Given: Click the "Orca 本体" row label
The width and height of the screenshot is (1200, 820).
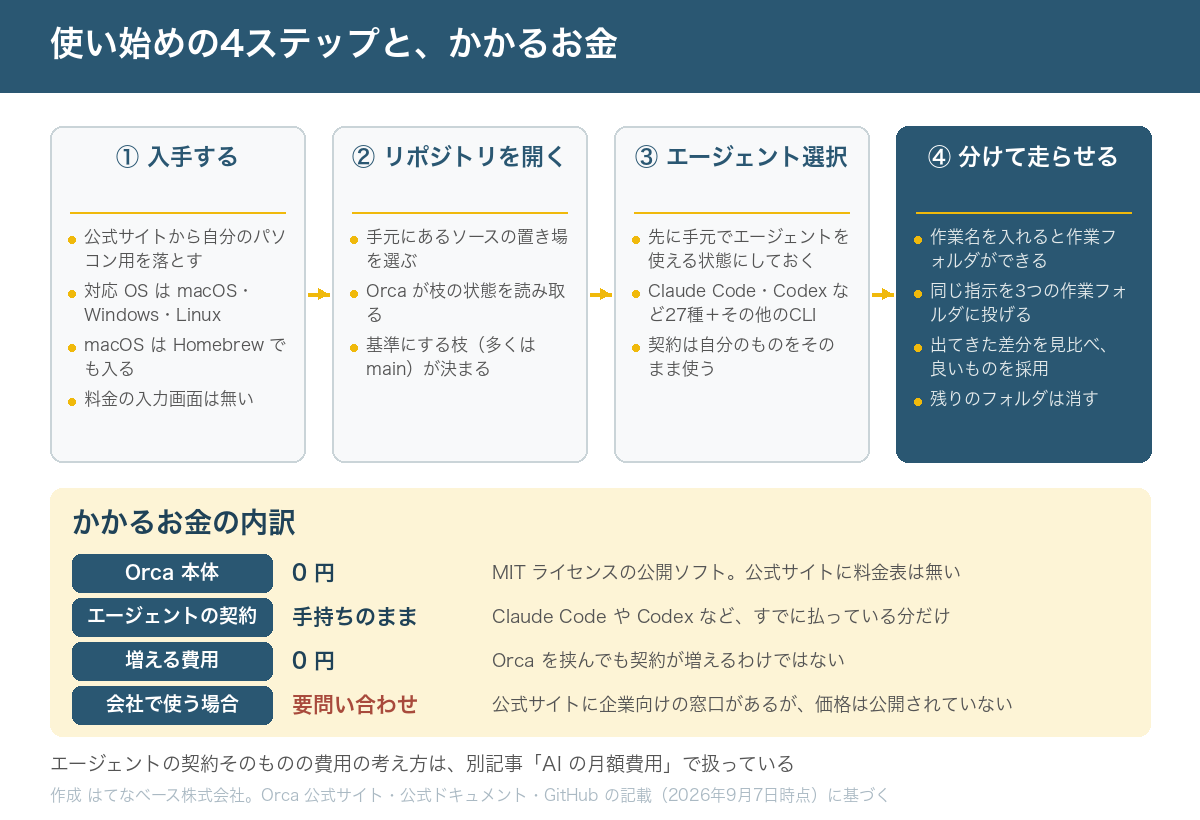Looking at the screenshot, I should (x=172, y=573).
